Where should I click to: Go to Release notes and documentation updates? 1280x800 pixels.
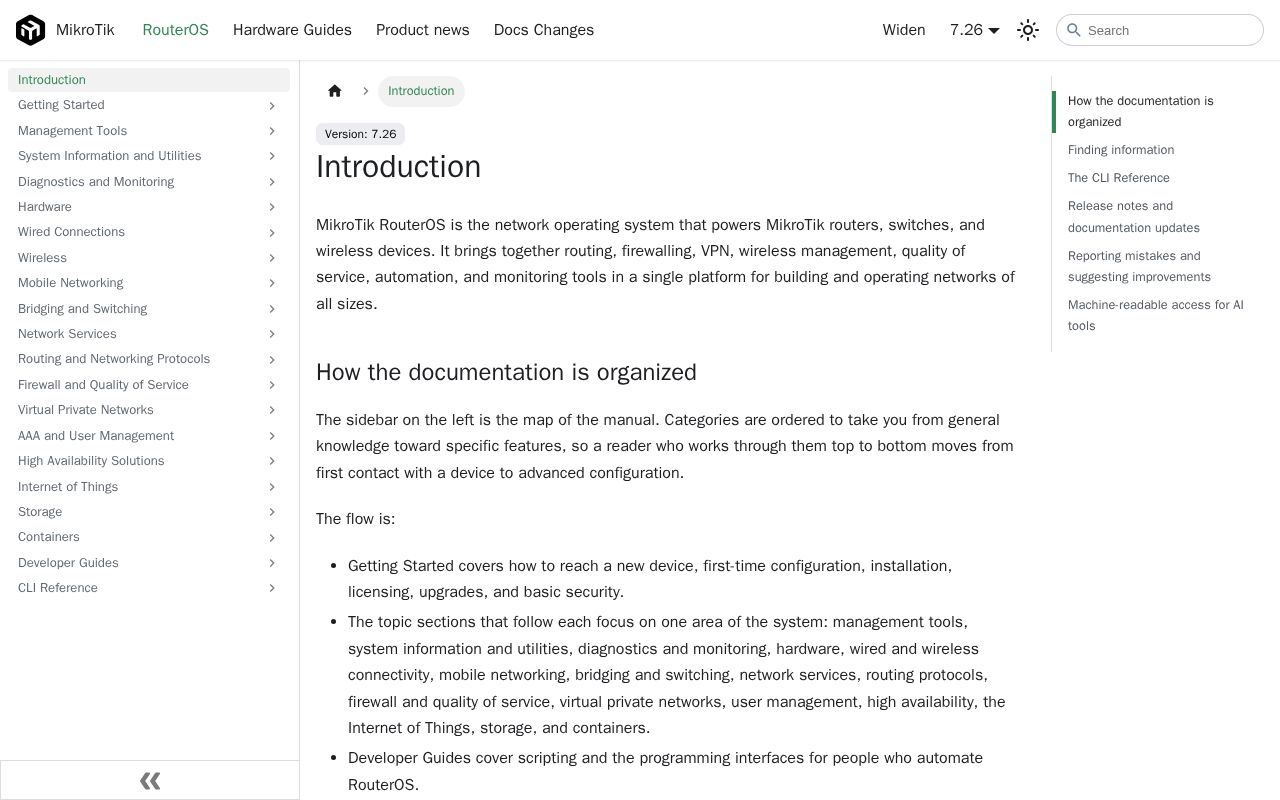pyautogui.click(x=1134, y=217)
